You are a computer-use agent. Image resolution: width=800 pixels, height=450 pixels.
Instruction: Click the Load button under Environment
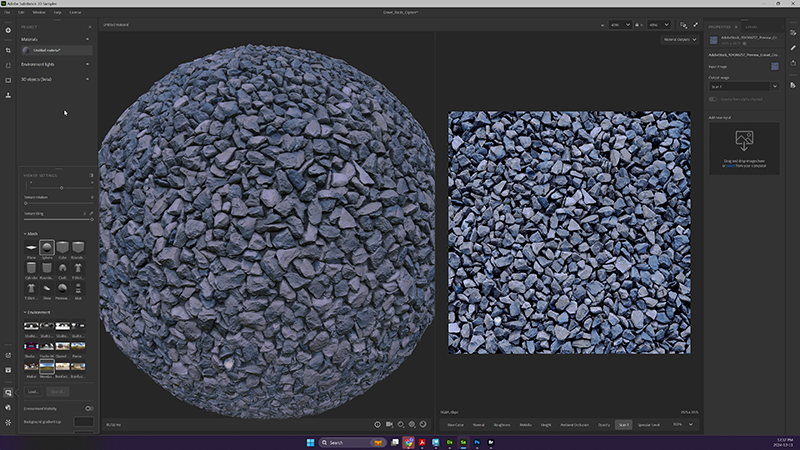point(33,391)
